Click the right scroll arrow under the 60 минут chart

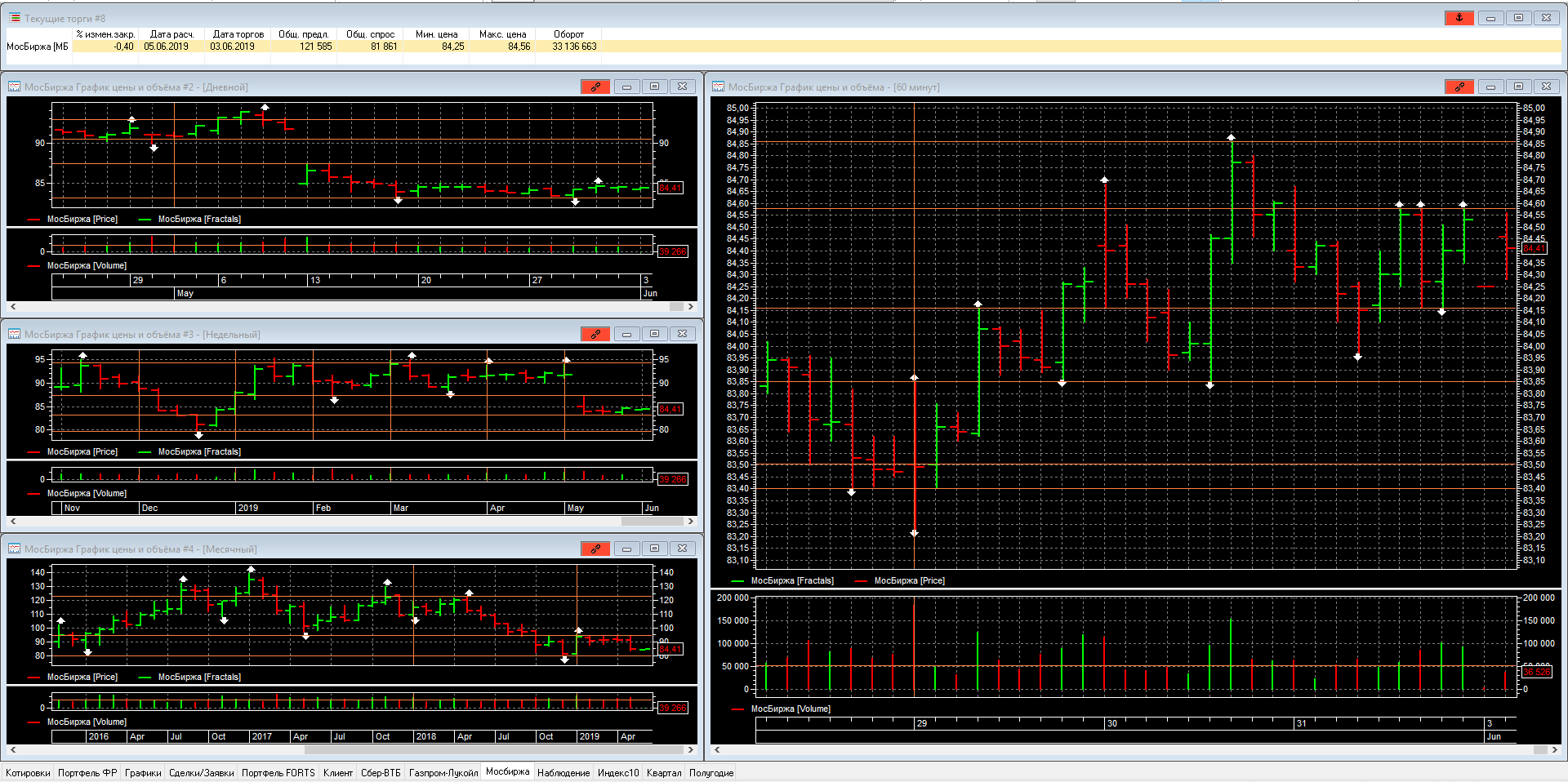[1555, 749]
